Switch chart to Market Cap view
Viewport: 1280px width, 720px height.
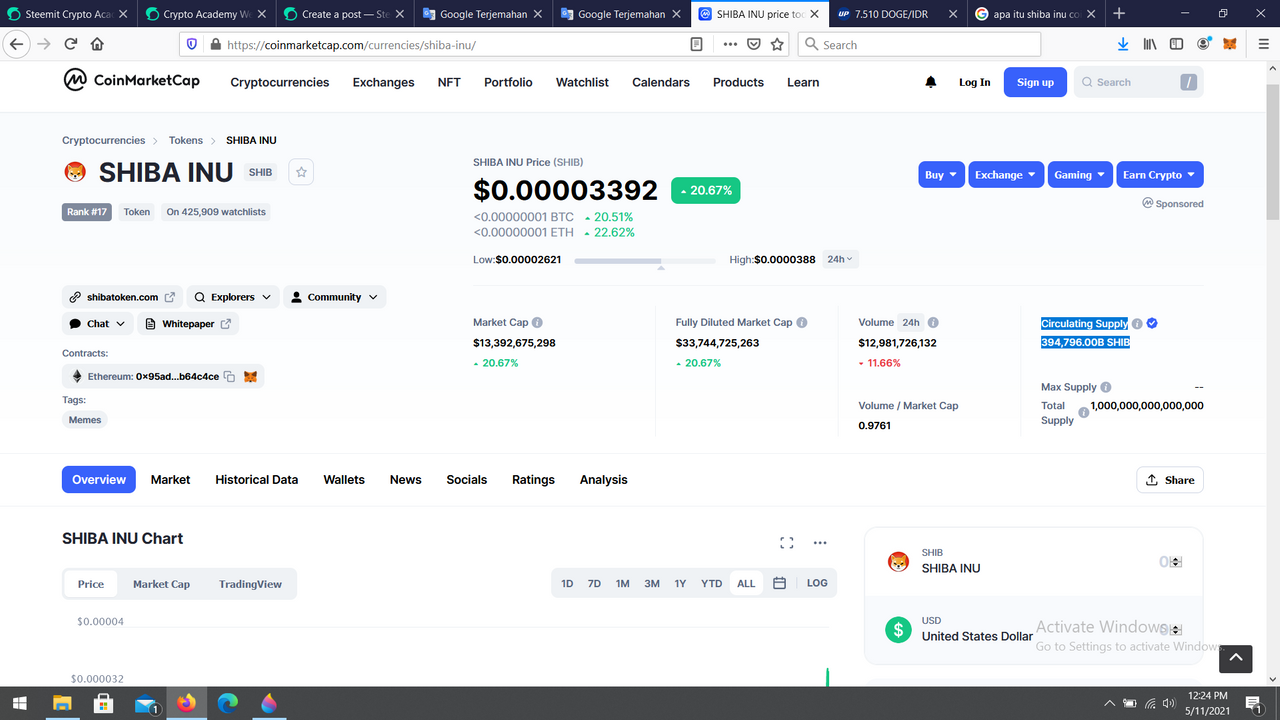tap(161, 584)
